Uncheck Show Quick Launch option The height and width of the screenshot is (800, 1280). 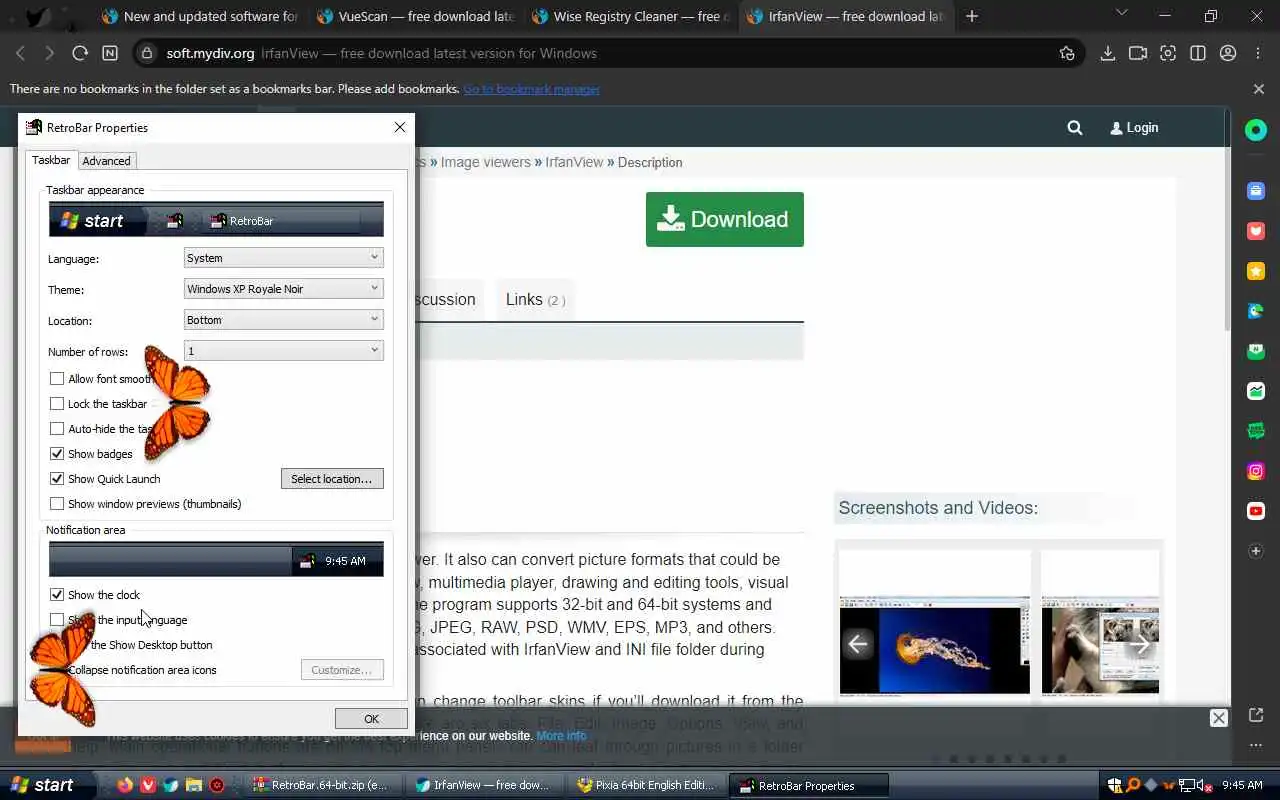point(57,479)
